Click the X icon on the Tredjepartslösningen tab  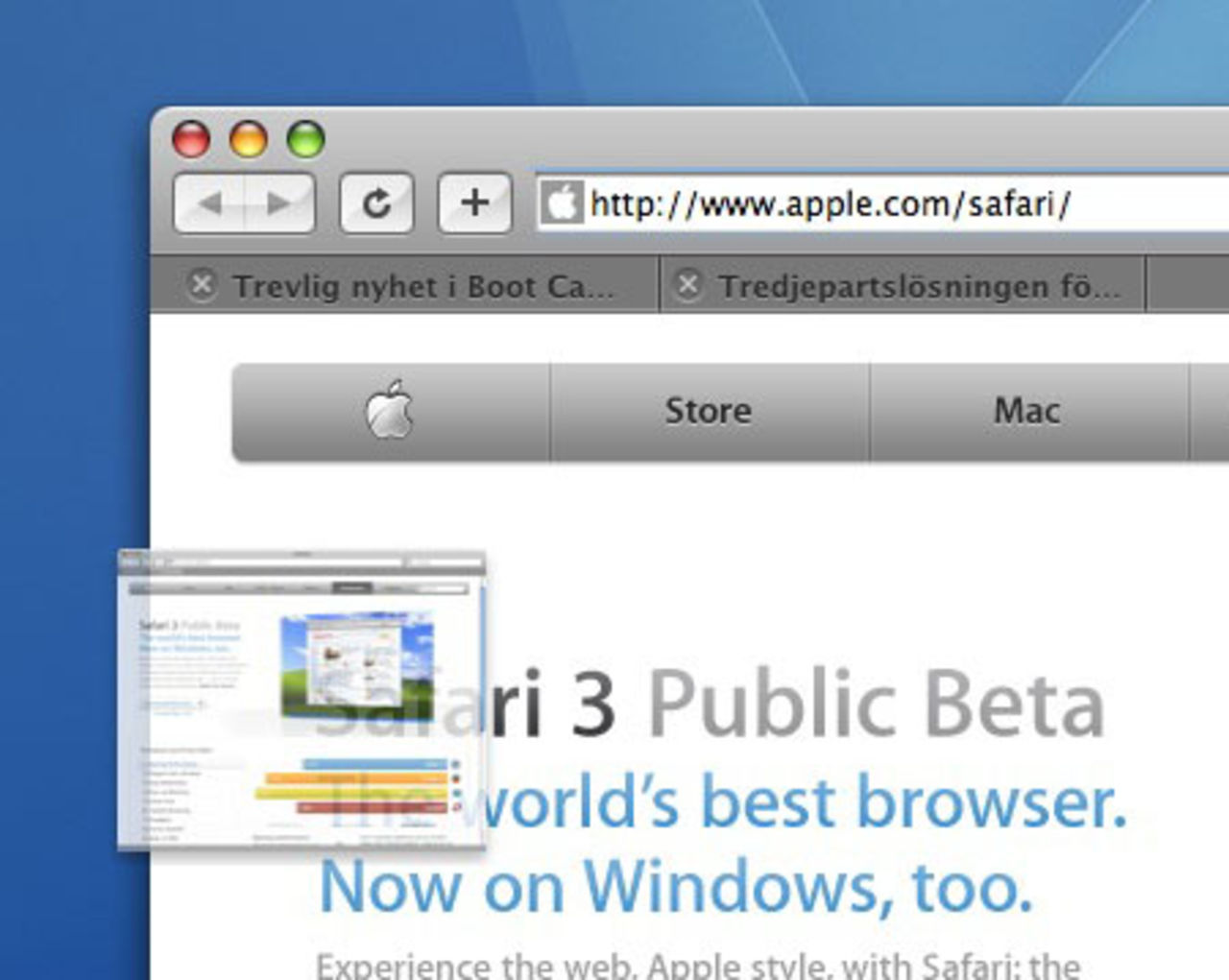pos(688,284)
